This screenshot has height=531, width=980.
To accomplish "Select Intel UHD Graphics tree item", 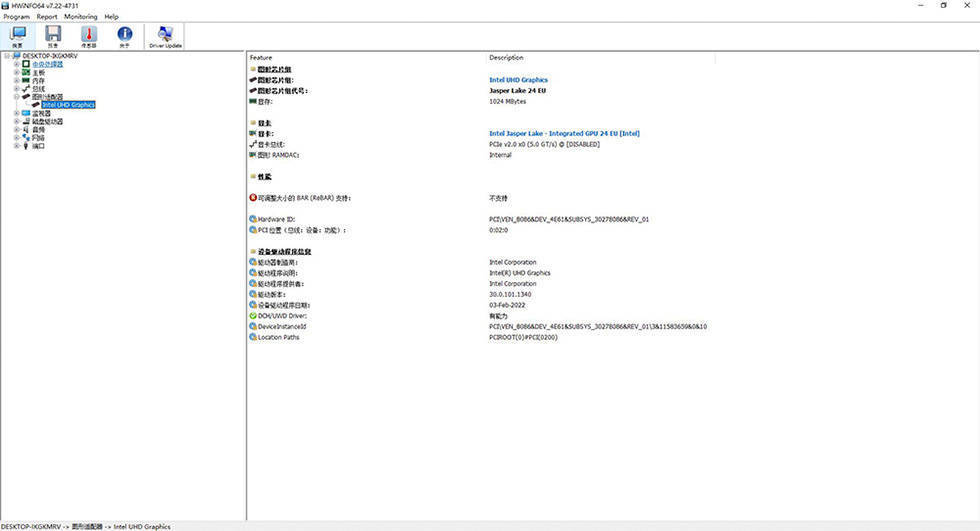I will [69, 105].
